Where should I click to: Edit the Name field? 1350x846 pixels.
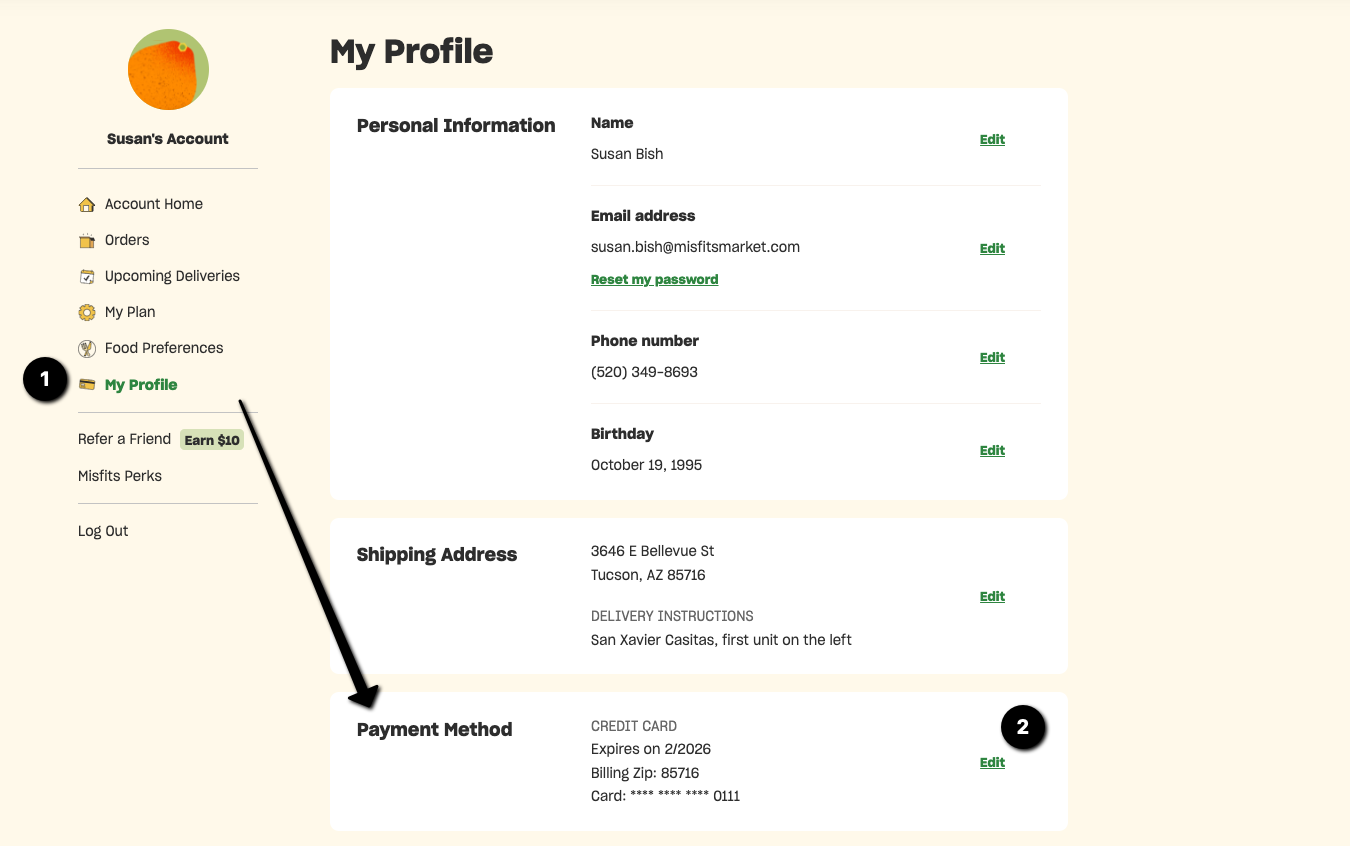992,140
